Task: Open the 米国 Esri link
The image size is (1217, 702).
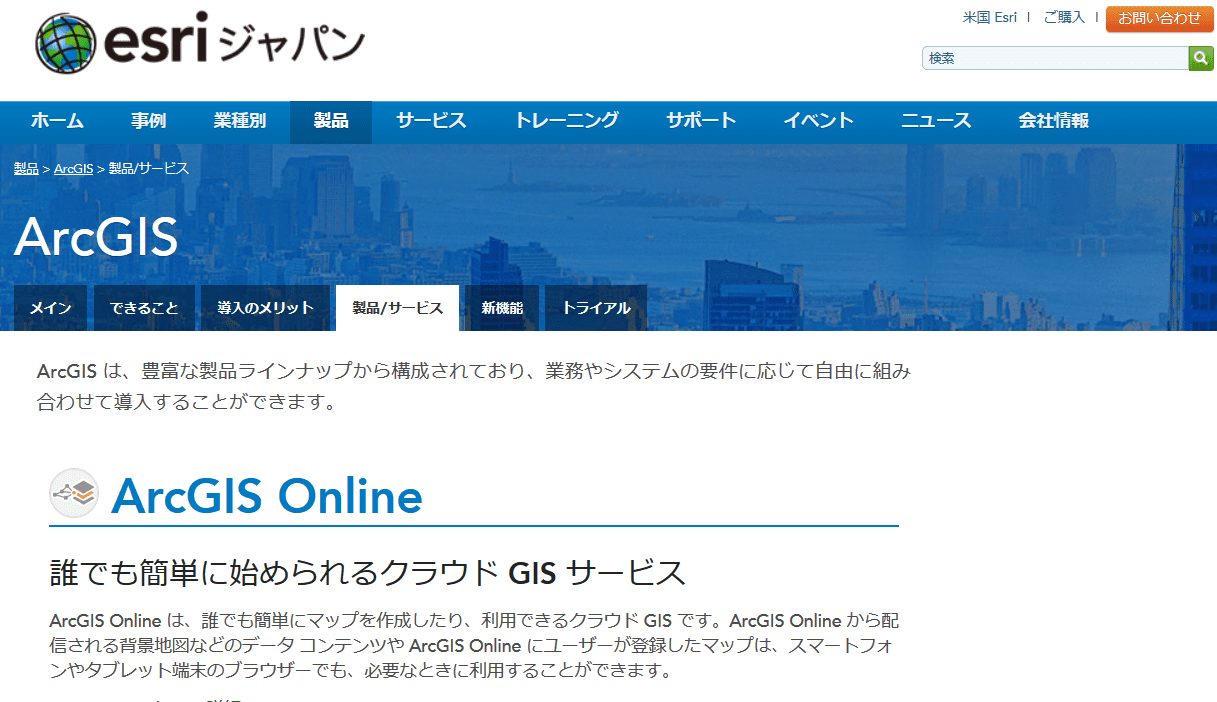Action: tap(990, 18)
